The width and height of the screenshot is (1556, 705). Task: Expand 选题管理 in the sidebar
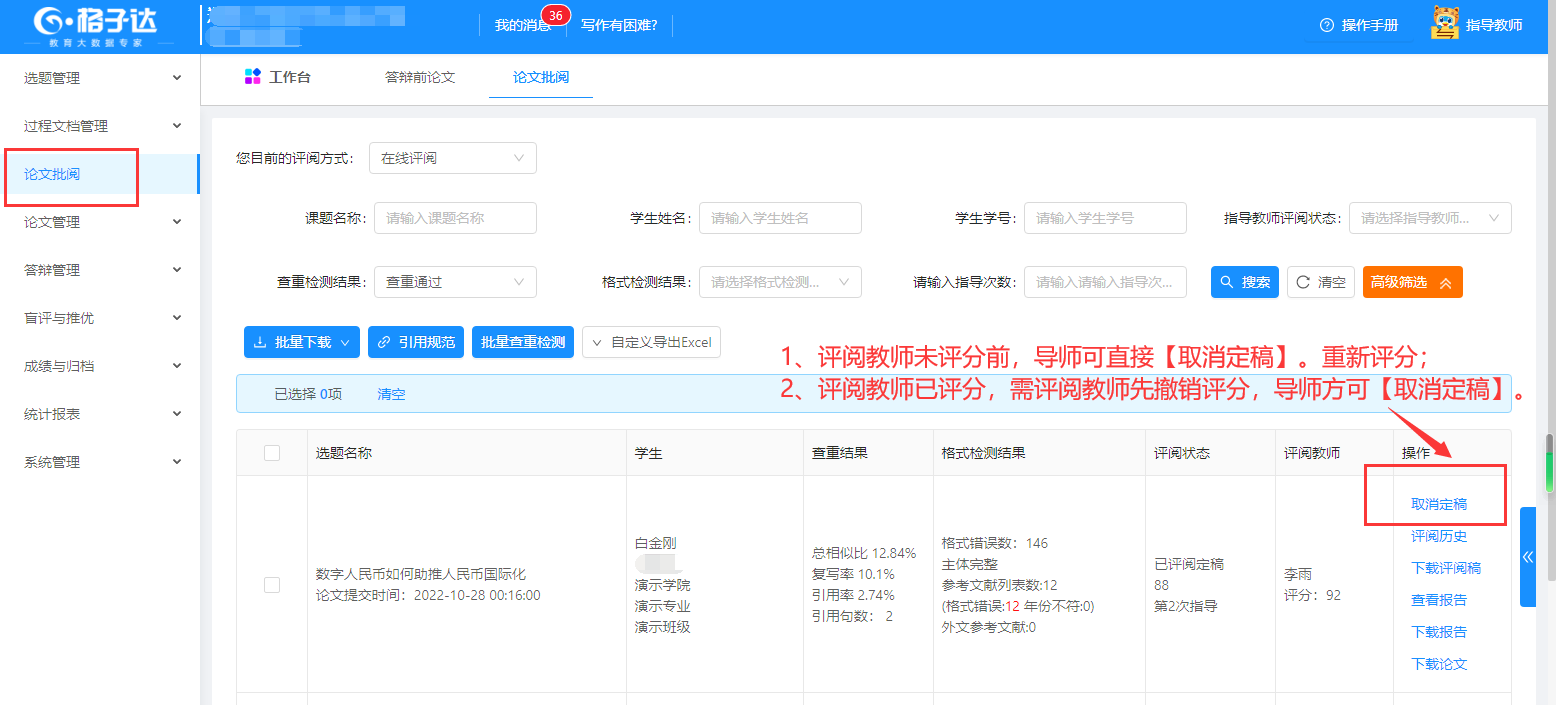pos(100,78)
